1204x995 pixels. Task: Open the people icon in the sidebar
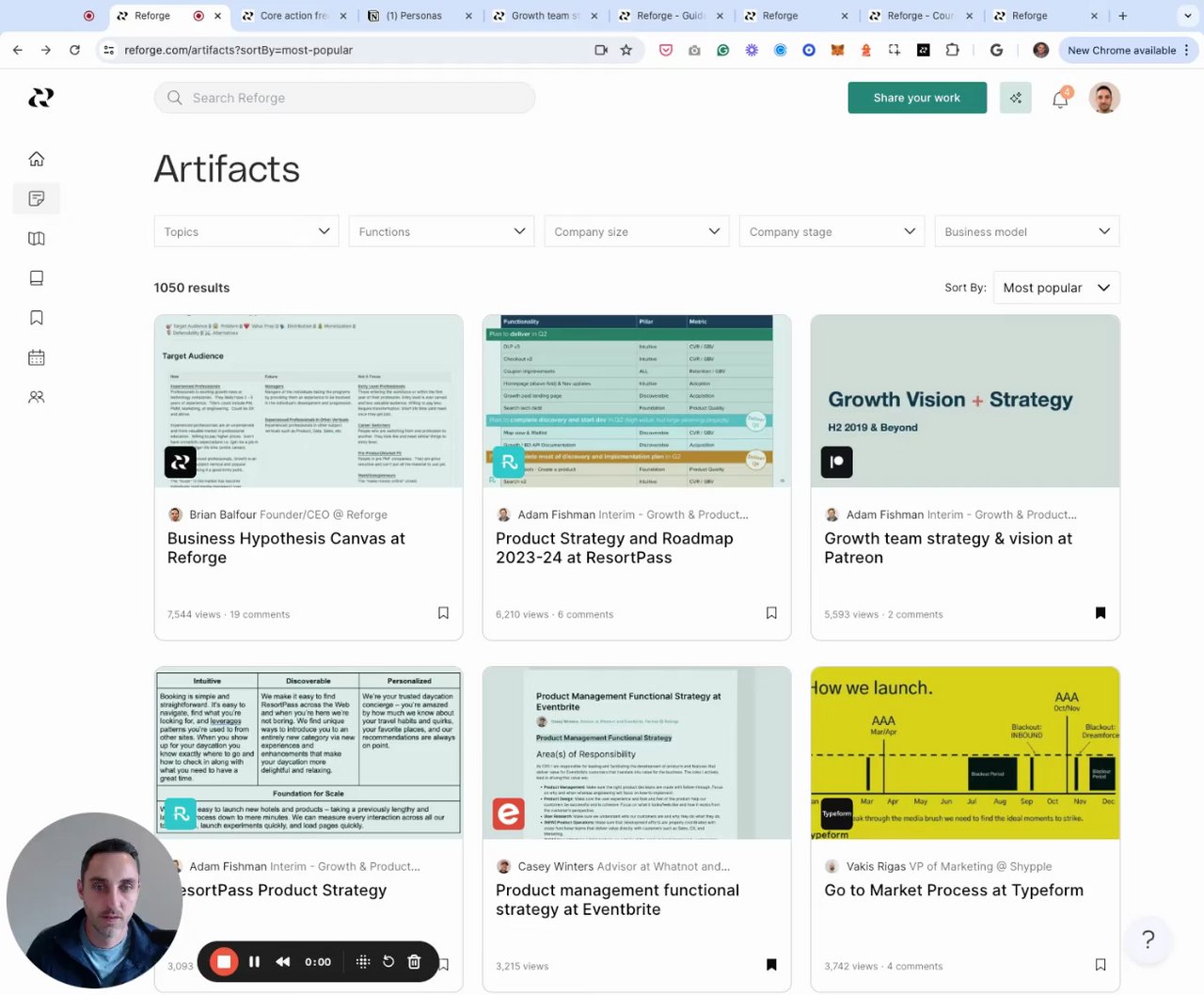[37, 397]
